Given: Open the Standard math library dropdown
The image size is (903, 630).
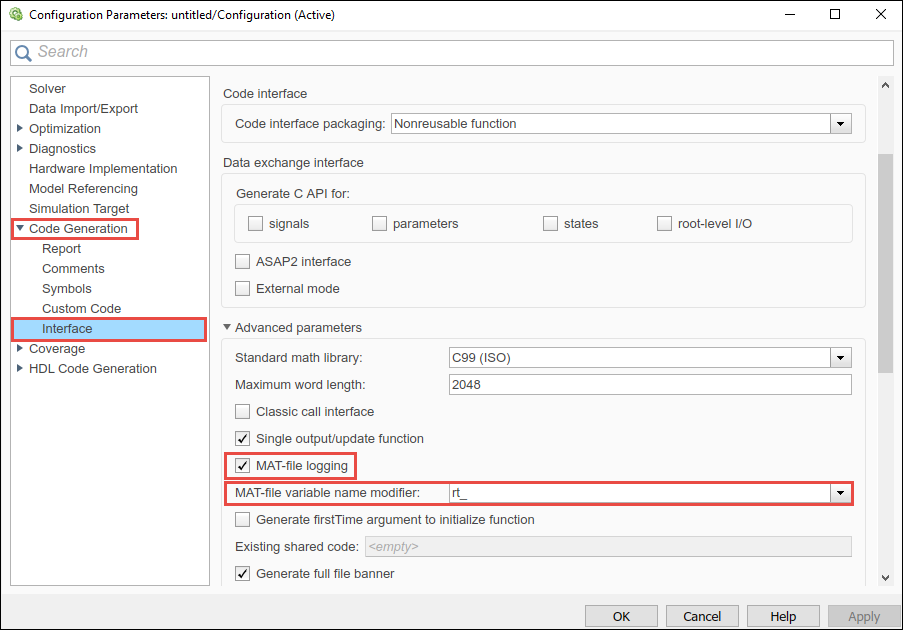Looking at the screenshot, I should [840, 357].
